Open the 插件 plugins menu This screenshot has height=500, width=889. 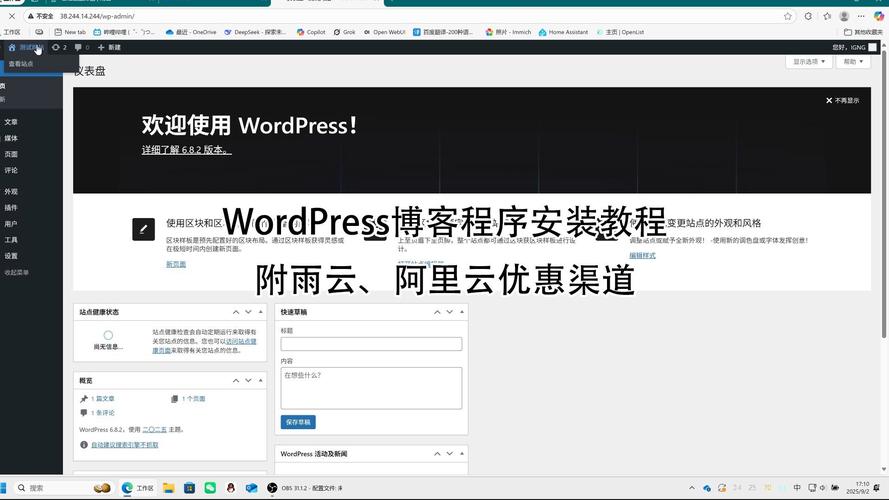pos(11,207)
